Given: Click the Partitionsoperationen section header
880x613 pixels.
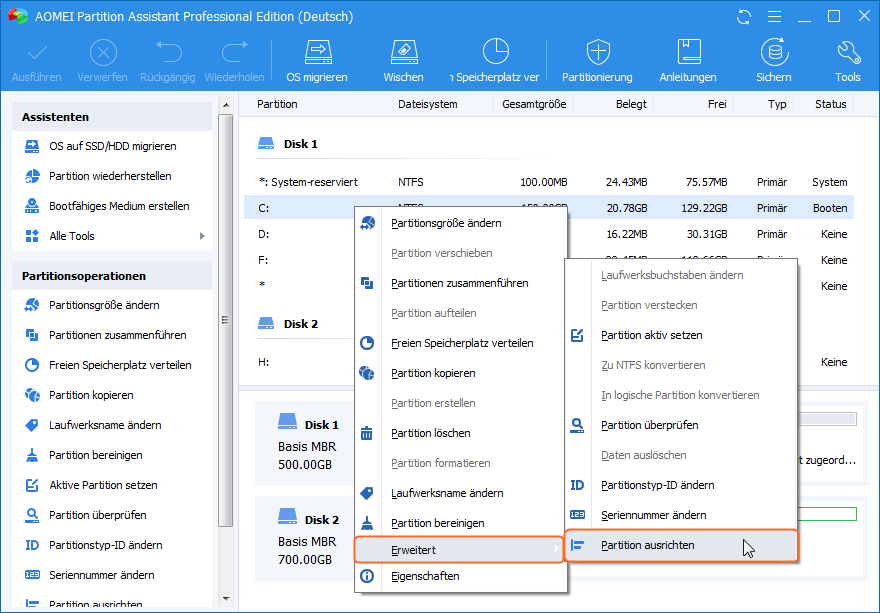Looking at the screenshot, I should tap(112, 276).
